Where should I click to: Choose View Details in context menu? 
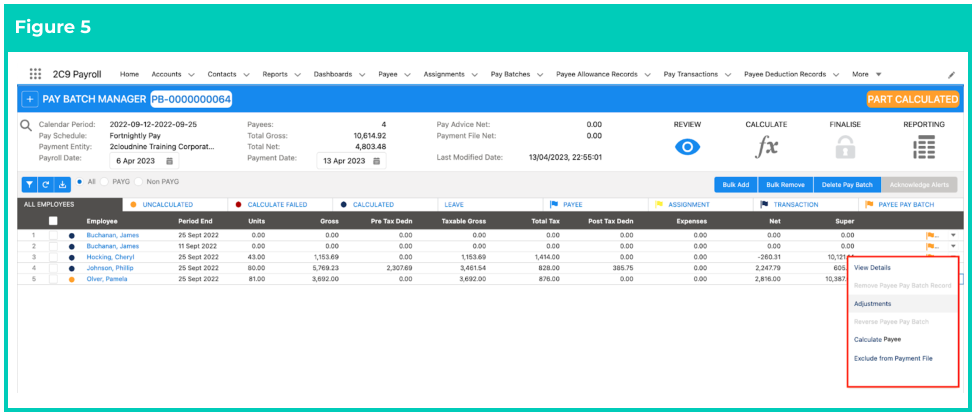tap(871, 268)
